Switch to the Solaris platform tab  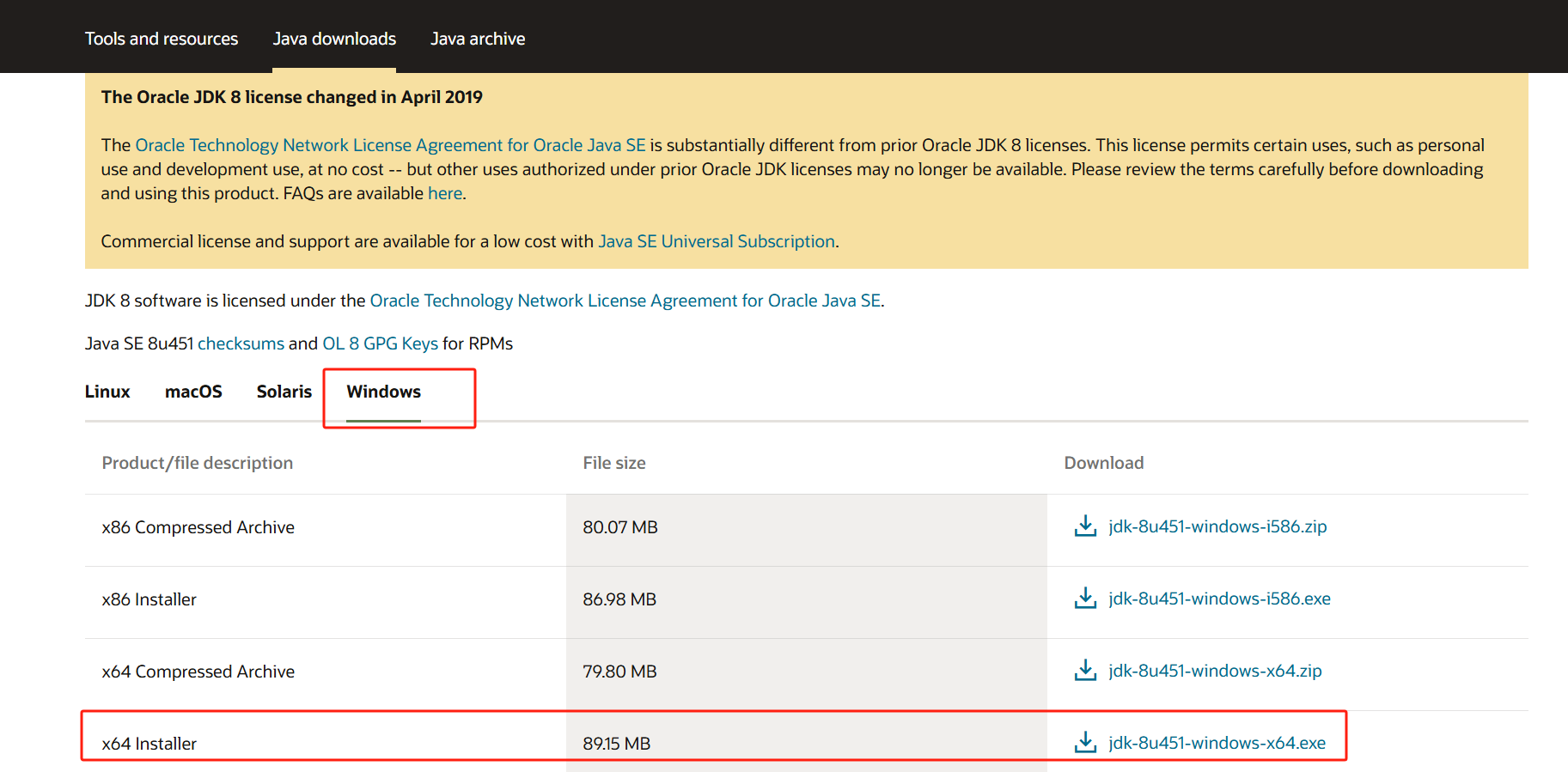(x=284, y=392)
